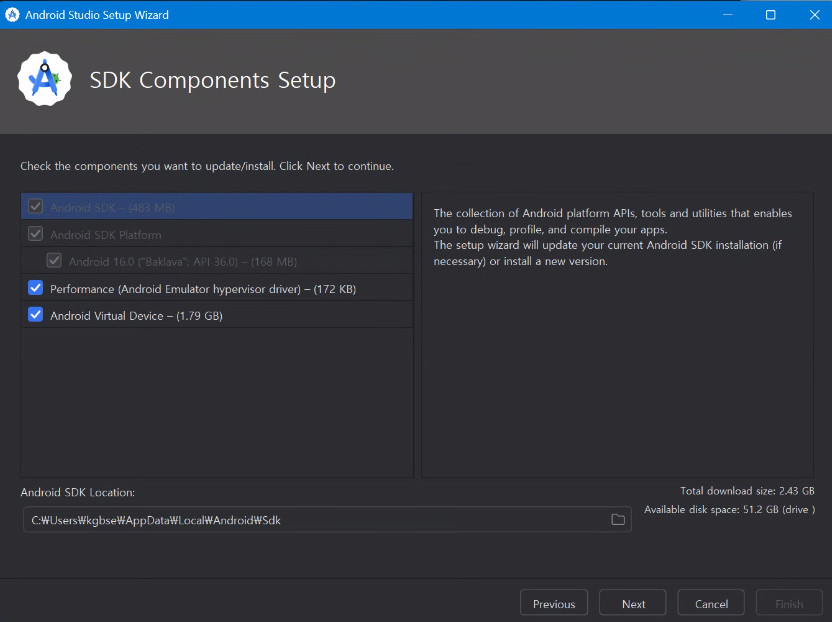Click the component description text panel
This screenshot has width=832, height=622.
click(617, 334)
